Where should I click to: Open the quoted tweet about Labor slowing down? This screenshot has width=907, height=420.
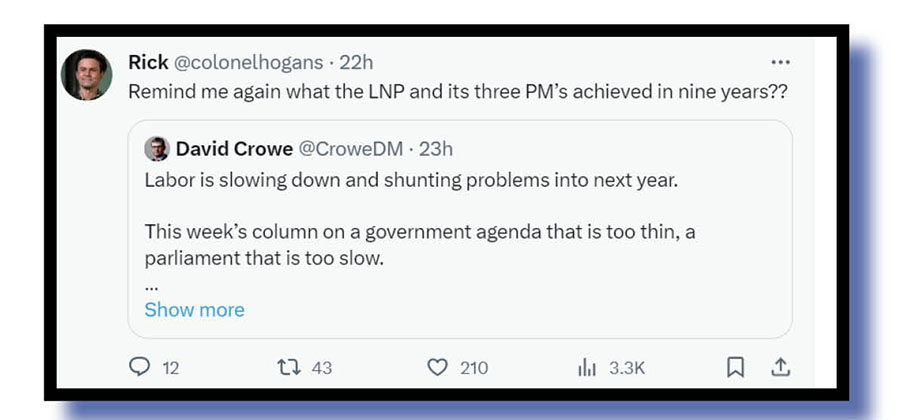(x=459, y=232)
